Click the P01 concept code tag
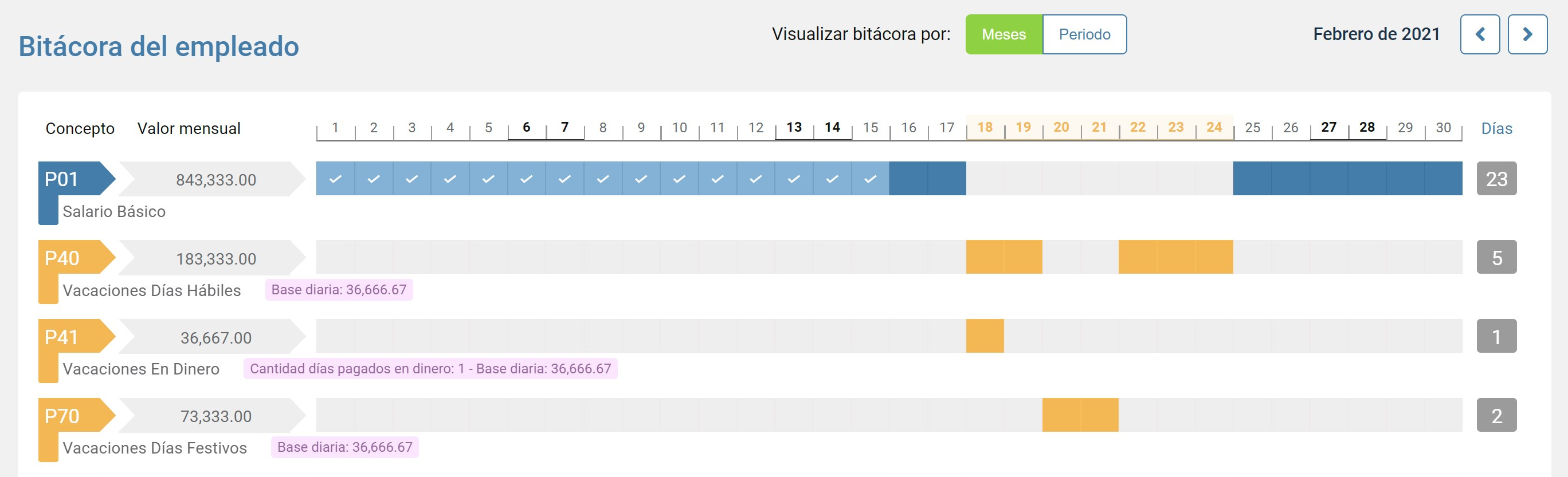 76,179
